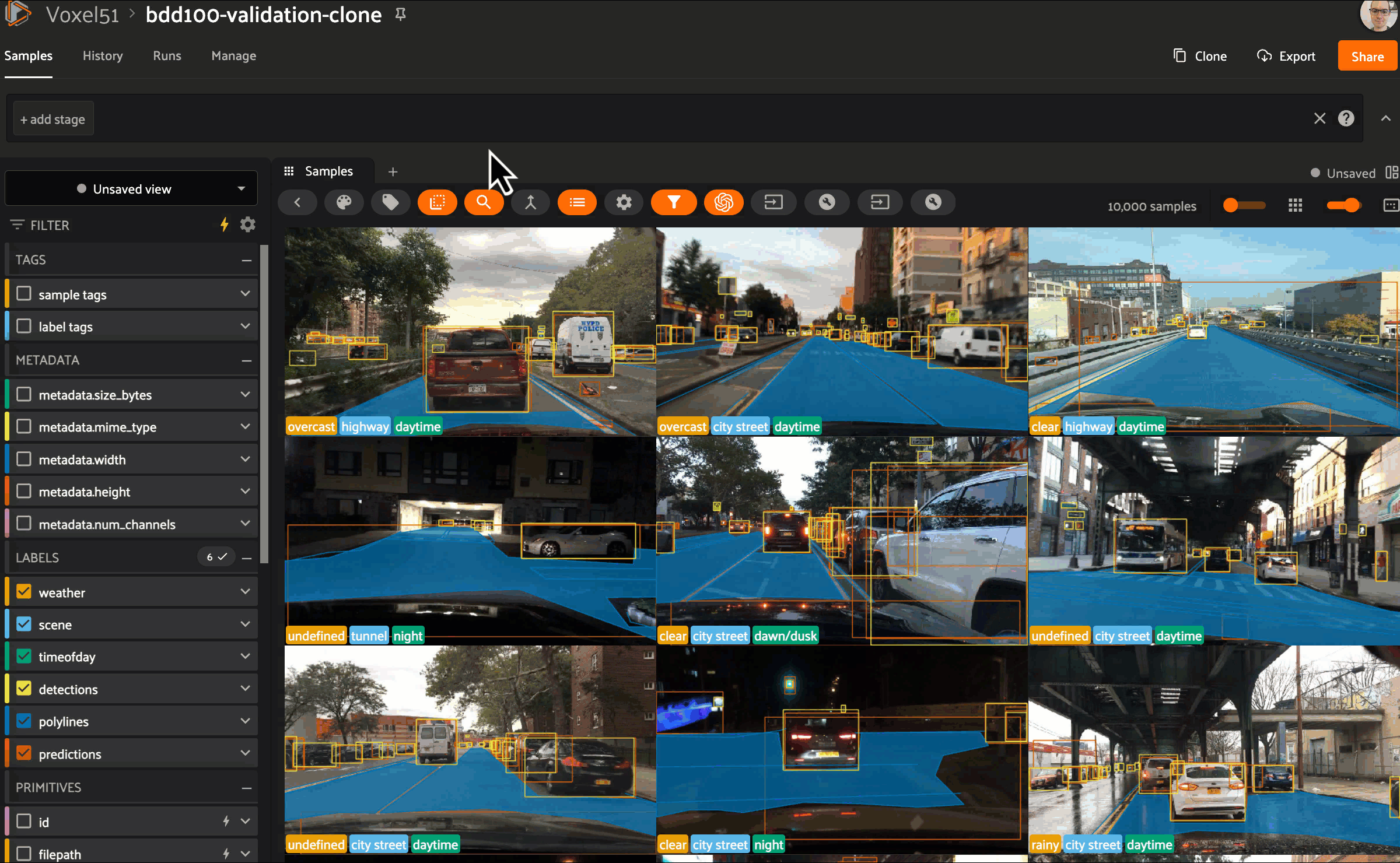Screen dimensions: 1400x863
Task: Click the orange Share button
Action: coord(1367,56)
